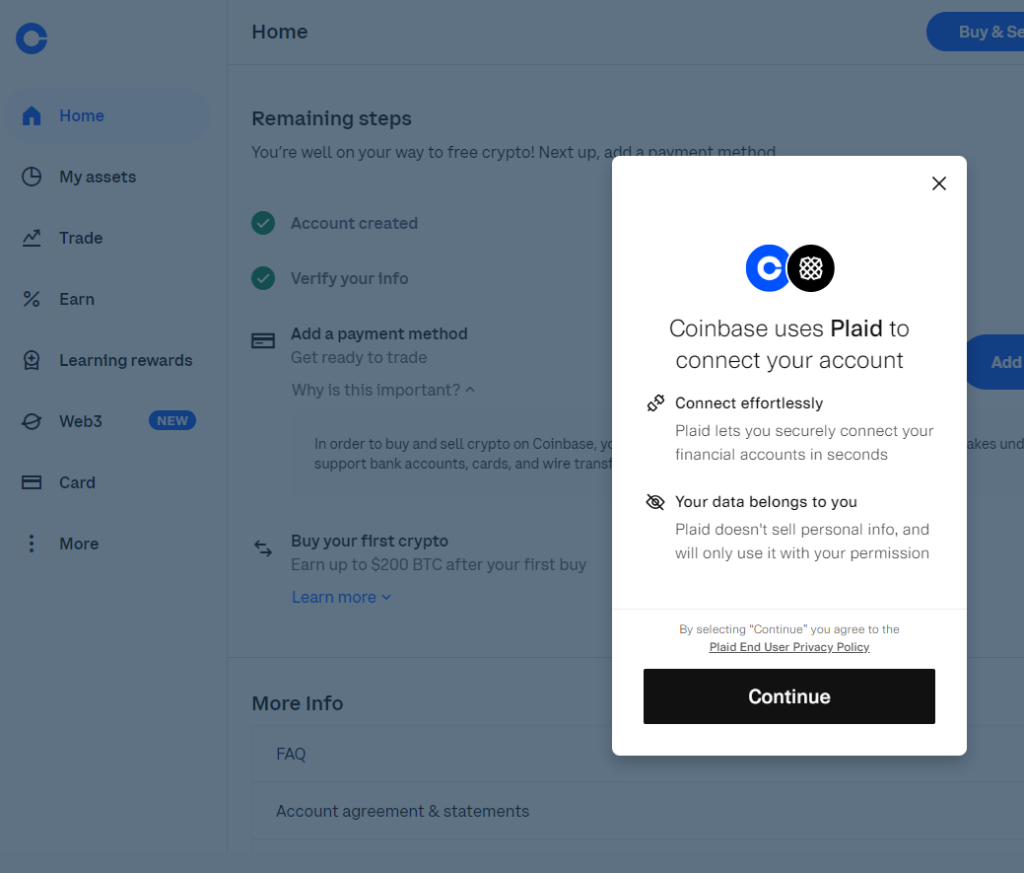This screenshot has height=873, width=1024.
Task: Click the My assets pie chart icon
Action: (x=32, y=177)
